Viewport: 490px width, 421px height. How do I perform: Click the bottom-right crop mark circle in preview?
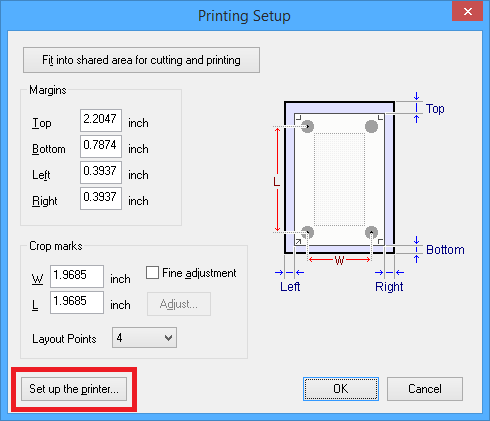371,232
